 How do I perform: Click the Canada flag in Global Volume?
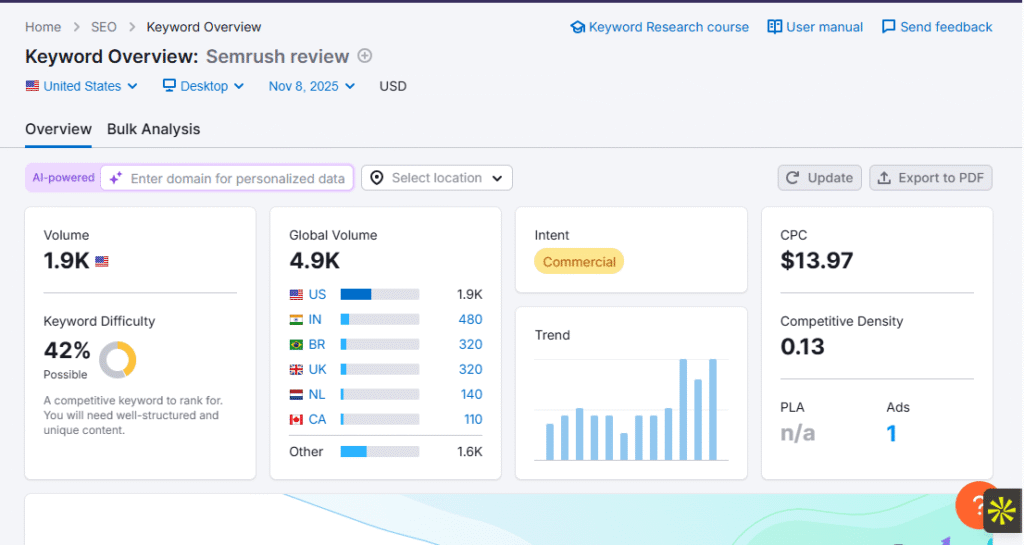pyautogui.click(x=296, y=419)
